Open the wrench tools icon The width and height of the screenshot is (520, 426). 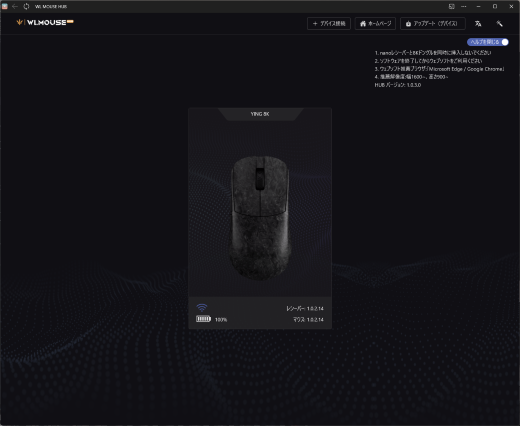pyautogui.click(x=499, y=24)
